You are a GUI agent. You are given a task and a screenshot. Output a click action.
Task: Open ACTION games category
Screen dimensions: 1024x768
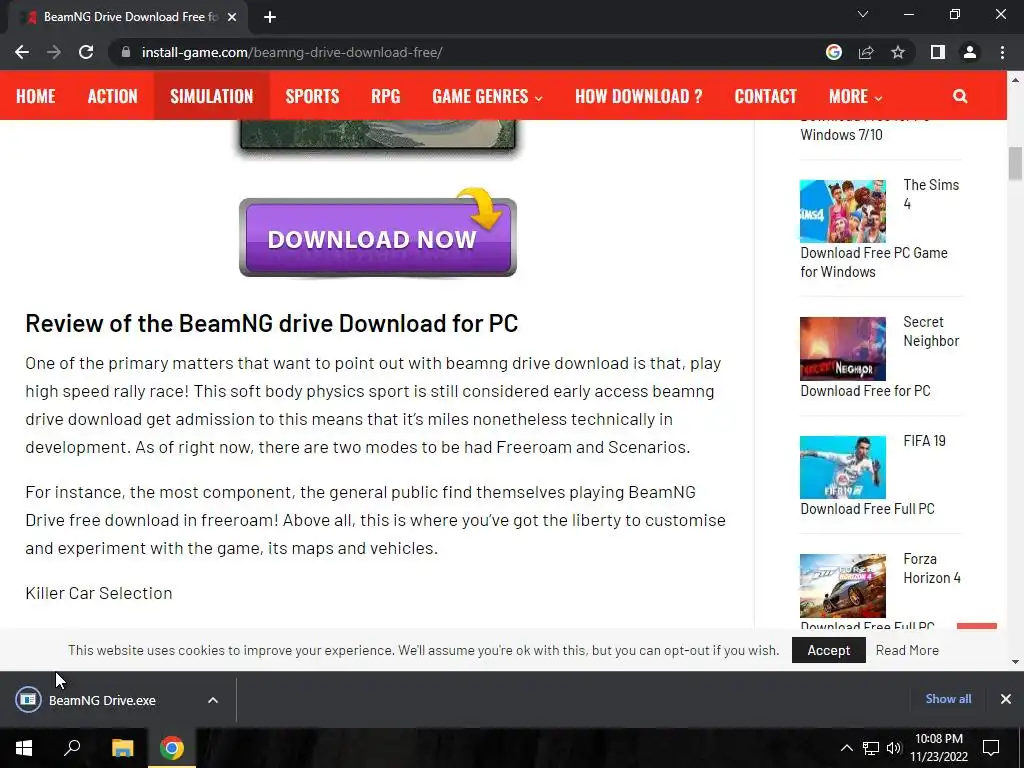tap(112, 96)
